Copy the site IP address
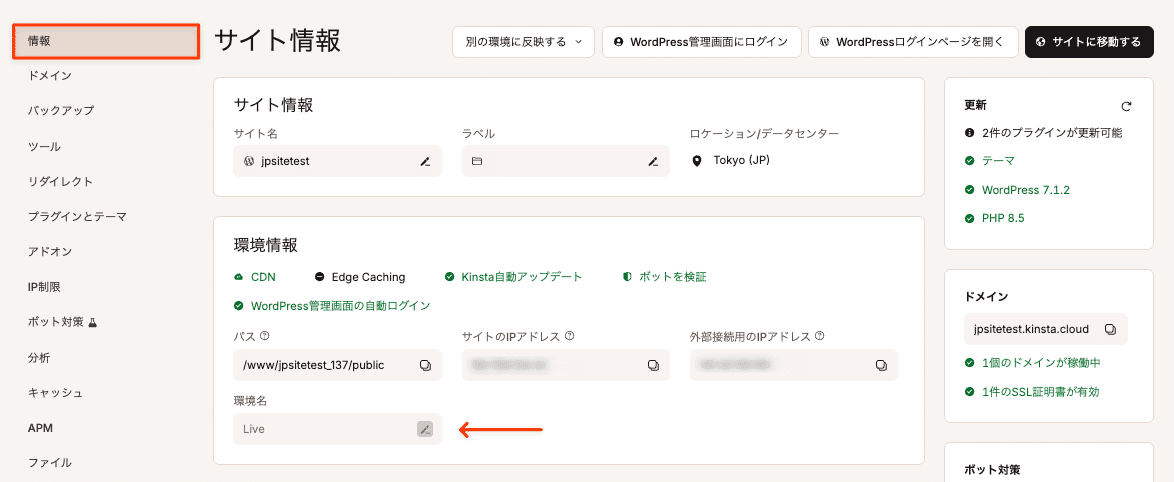 tap(653, 365)
